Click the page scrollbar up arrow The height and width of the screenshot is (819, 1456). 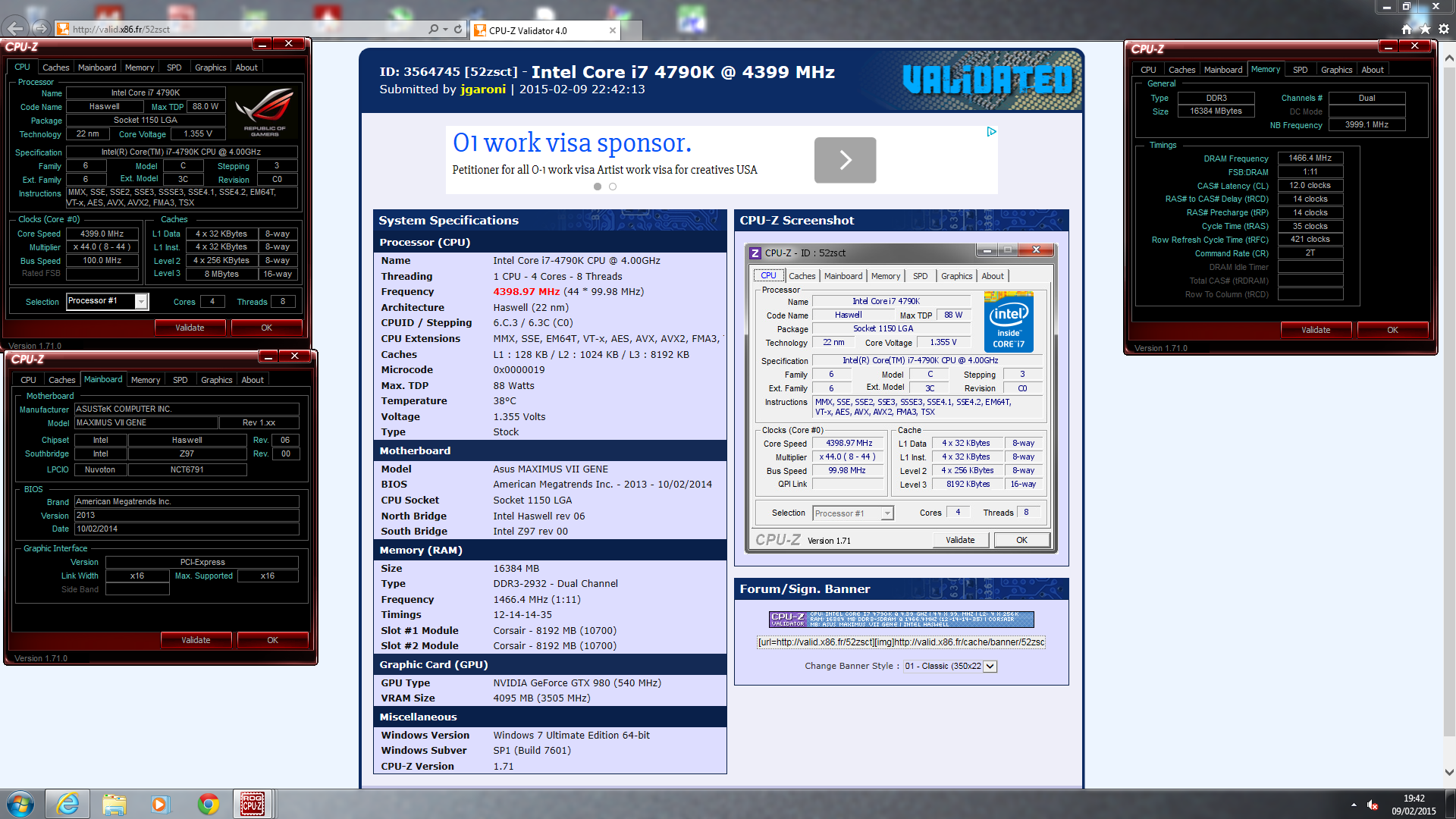click(x=1449, y=58)
